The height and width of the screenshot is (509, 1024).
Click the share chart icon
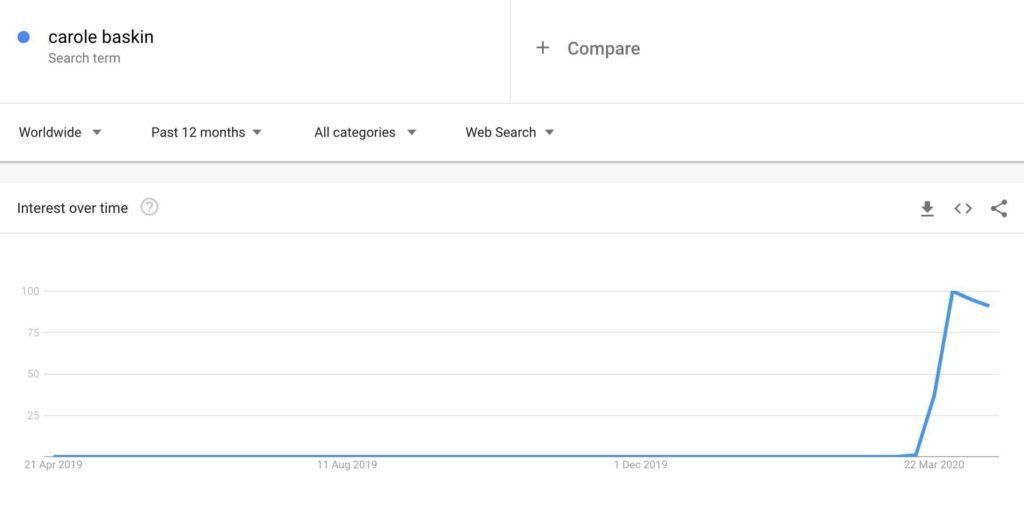998,208
